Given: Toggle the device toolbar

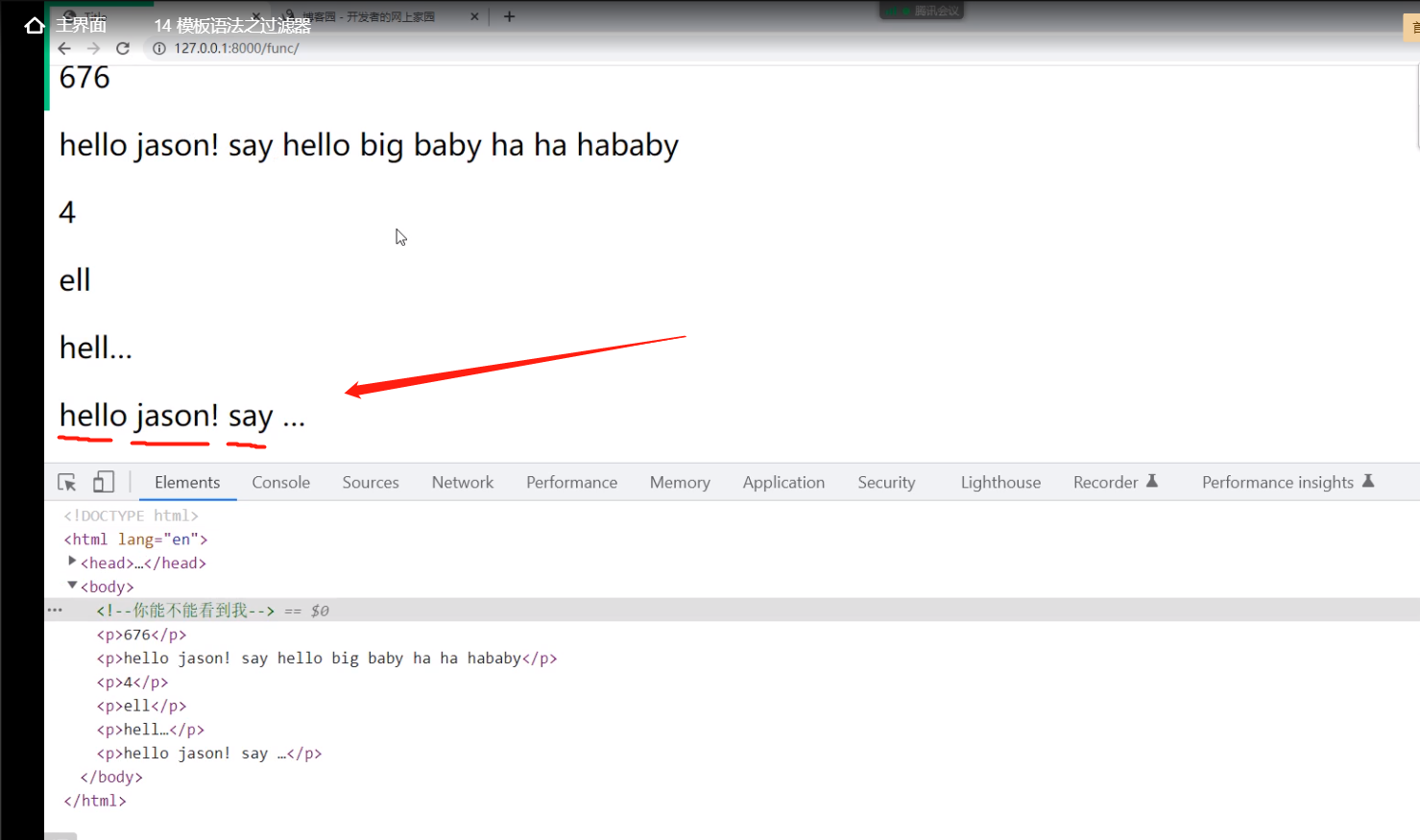Looking at the screenshot, I should coord(104,482).
